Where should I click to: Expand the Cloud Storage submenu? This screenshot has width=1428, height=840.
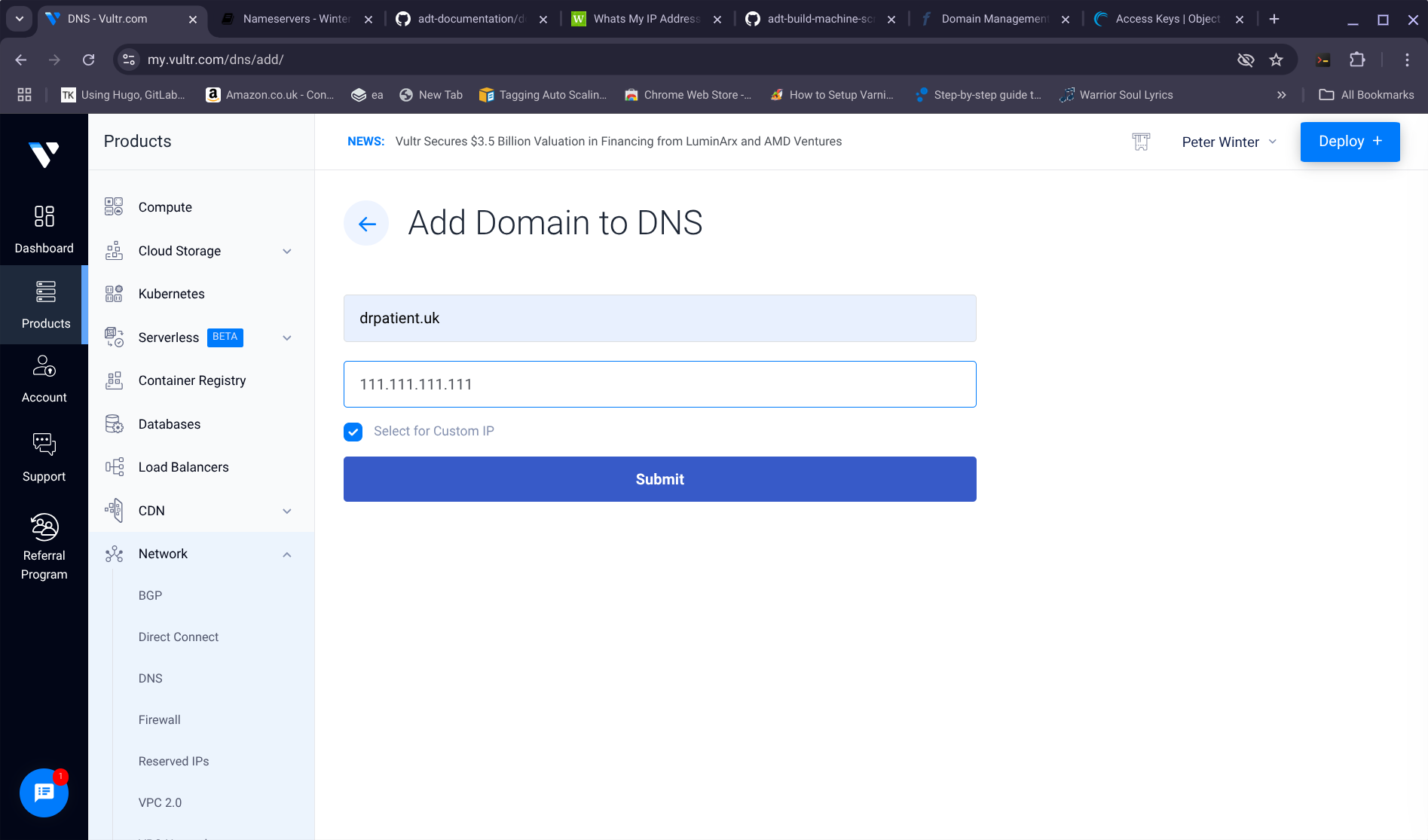tap(287, 251)
